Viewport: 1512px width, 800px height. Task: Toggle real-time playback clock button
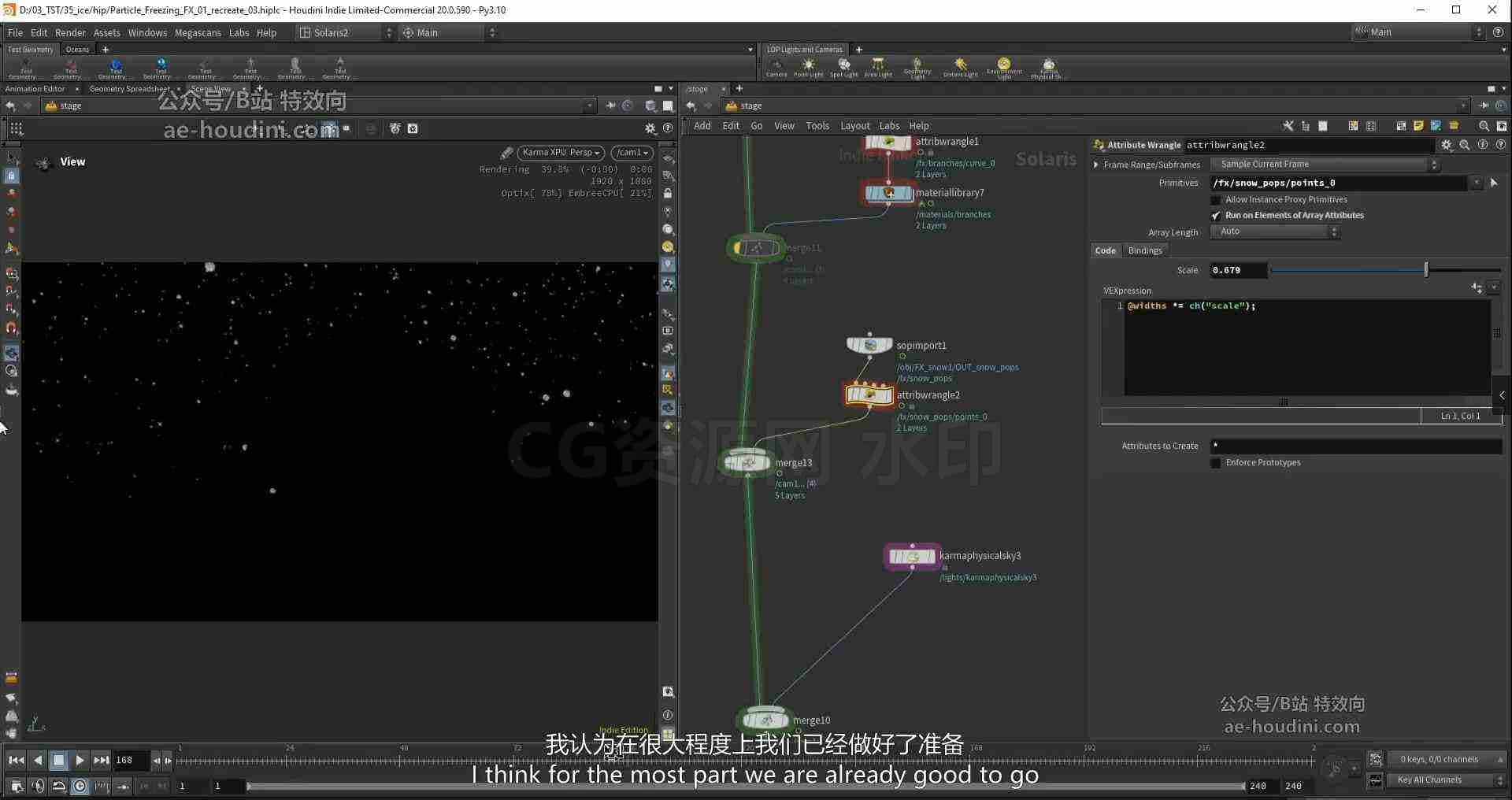tap(80, 786)
